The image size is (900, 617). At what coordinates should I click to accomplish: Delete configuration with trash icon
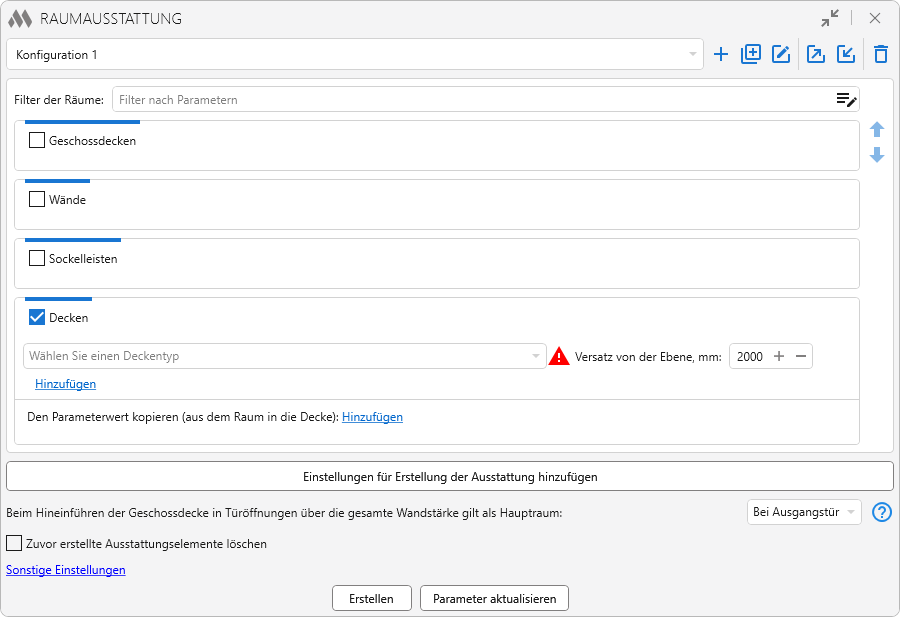click(x=880, y=55)
